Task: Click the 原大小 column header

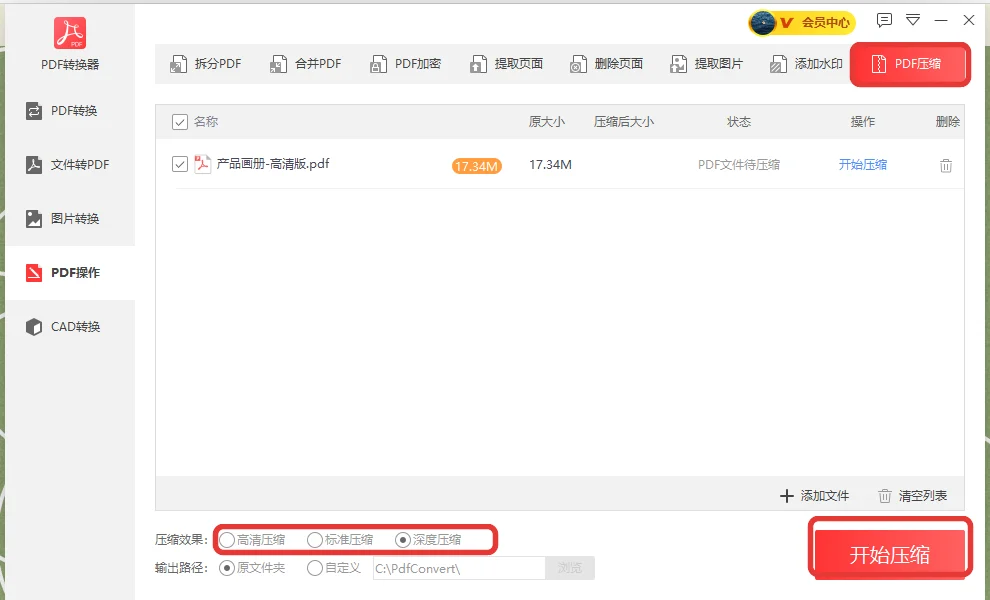Action: click(x=547, y=122)
